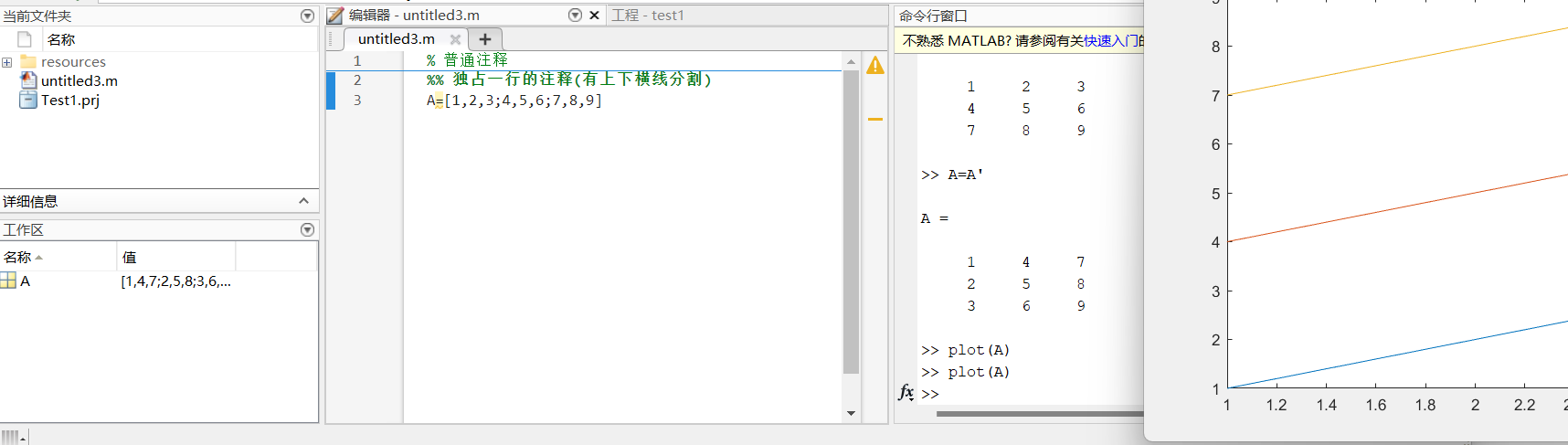Click the plain comment on line 1
Viewport: 1568px width, 445px height.
pos(467,59)
